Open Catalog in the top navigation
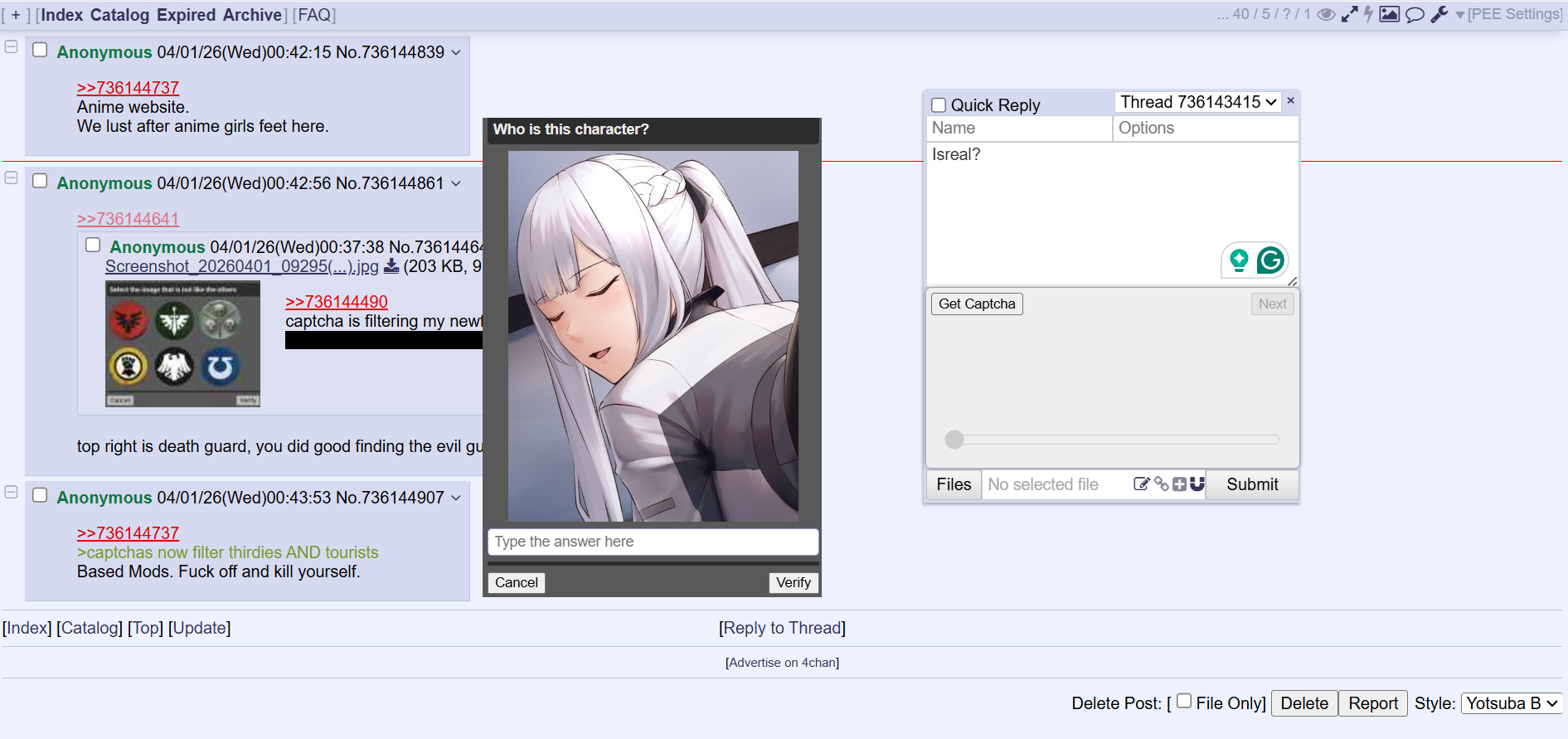This screenshot has height=739, width=1568. point(120,15)
